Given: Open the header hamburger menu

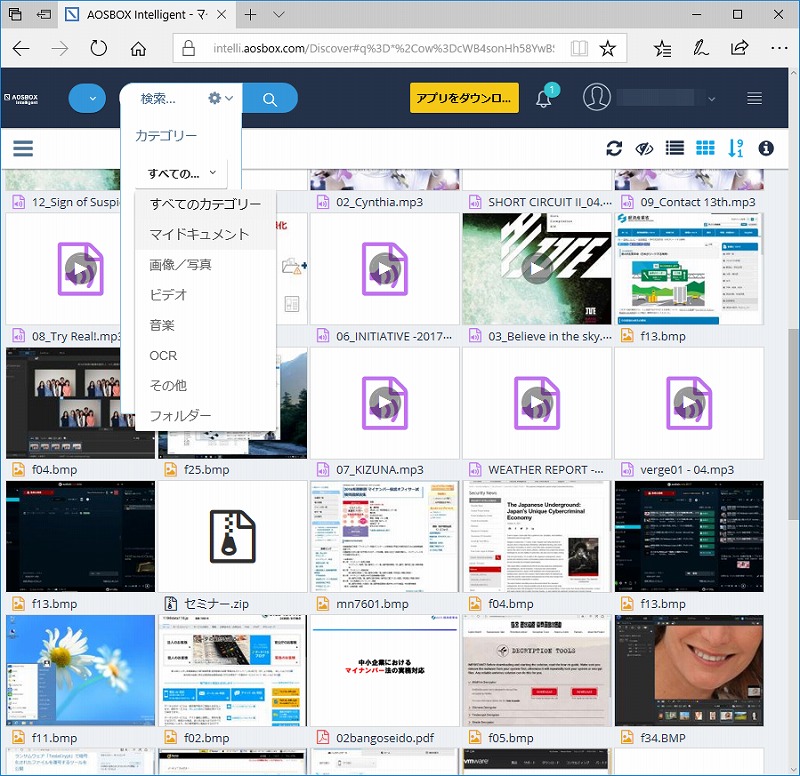Looking at the screenshot, I should click(x=754, y=98).
